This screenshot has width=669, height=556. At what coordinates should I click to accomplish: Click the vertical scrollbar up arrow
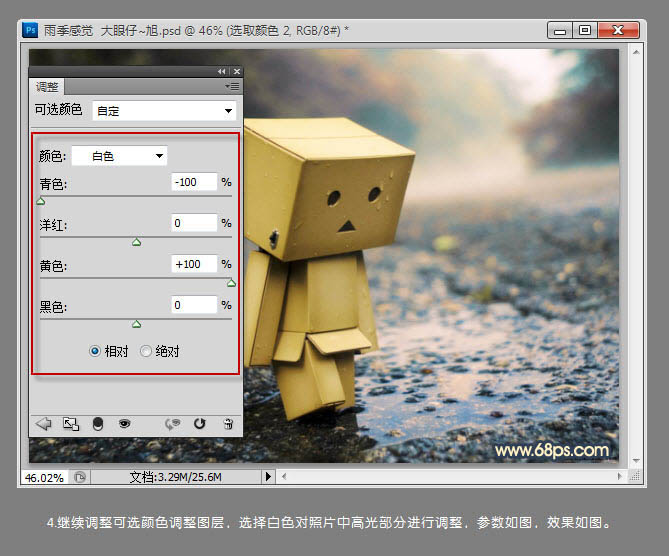tap(636, 52)
